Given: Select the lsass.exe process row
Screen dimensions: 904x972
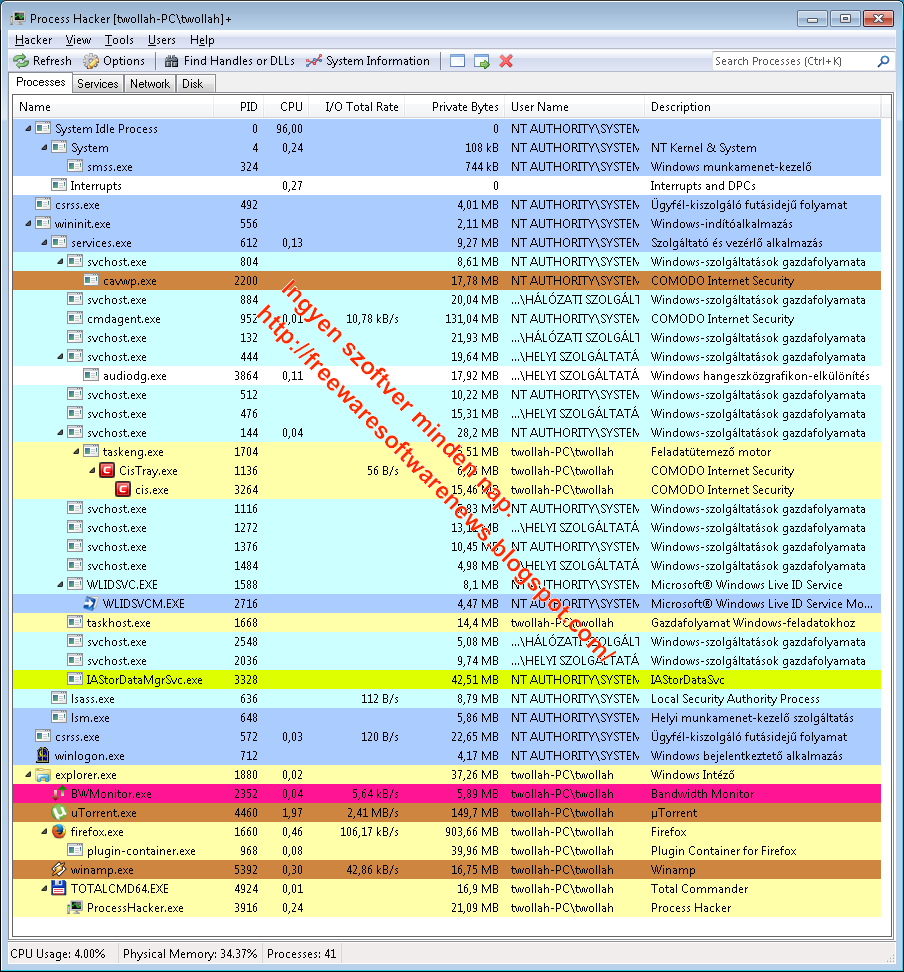Looking at the screenshot, I should [446, 699].
